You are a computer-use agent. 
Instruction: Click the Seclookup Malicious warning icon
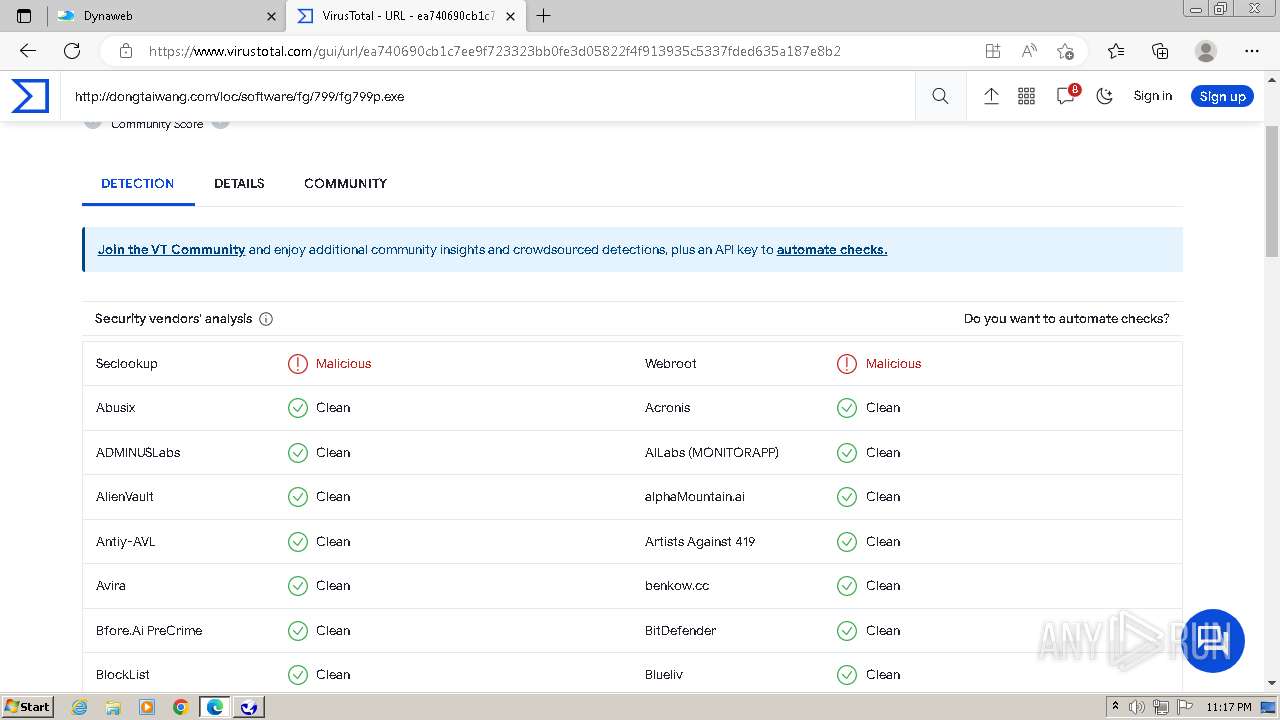(298, 364)
